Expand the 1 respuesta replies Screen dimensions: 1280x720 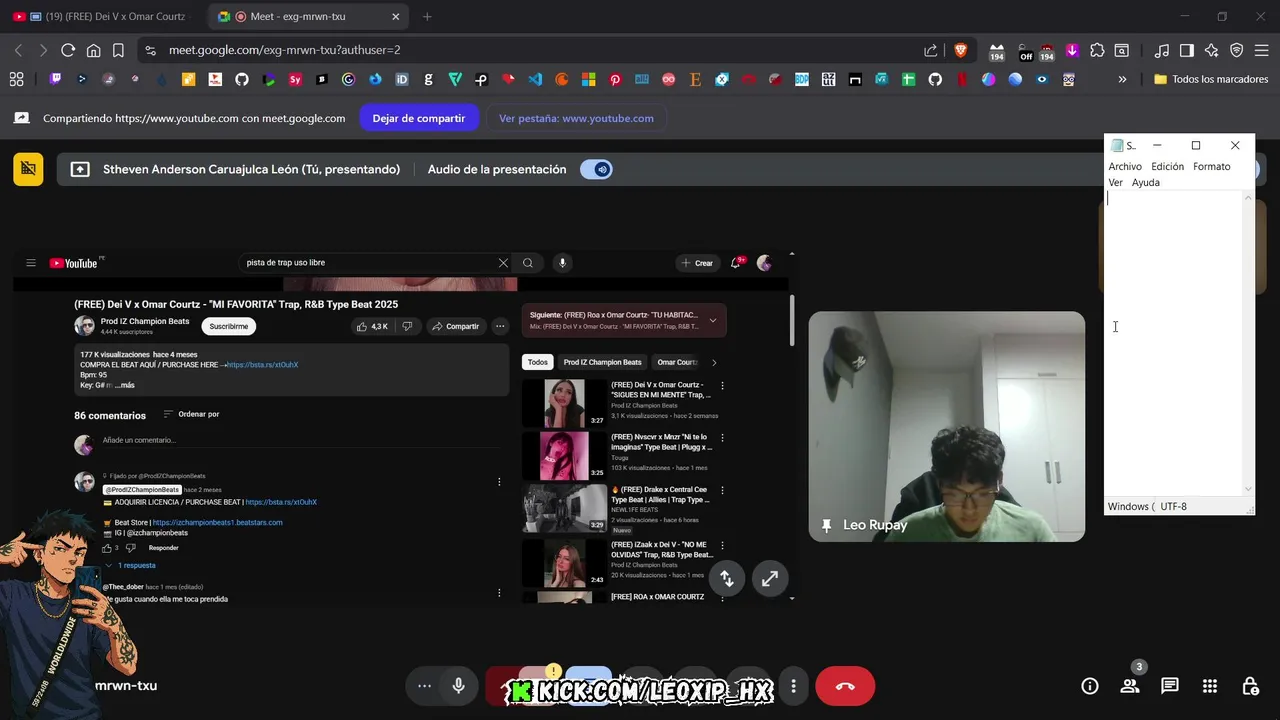tap(130, 565)
